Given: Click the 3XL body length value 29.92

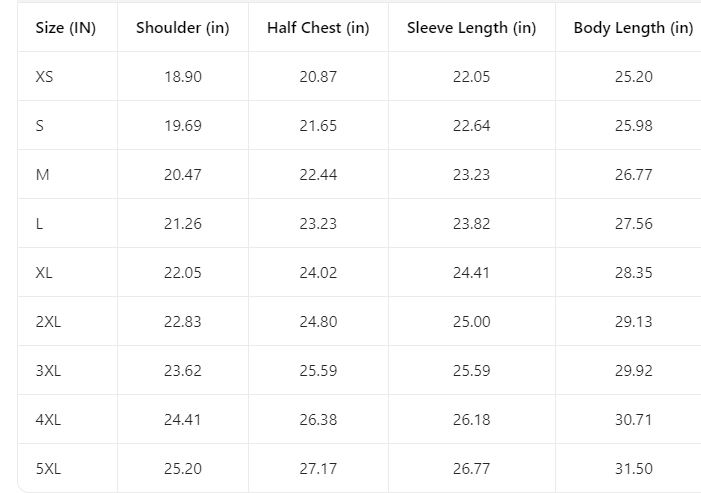Looking at the screenshot, I should pyautogui.click(x=633, y=371).
